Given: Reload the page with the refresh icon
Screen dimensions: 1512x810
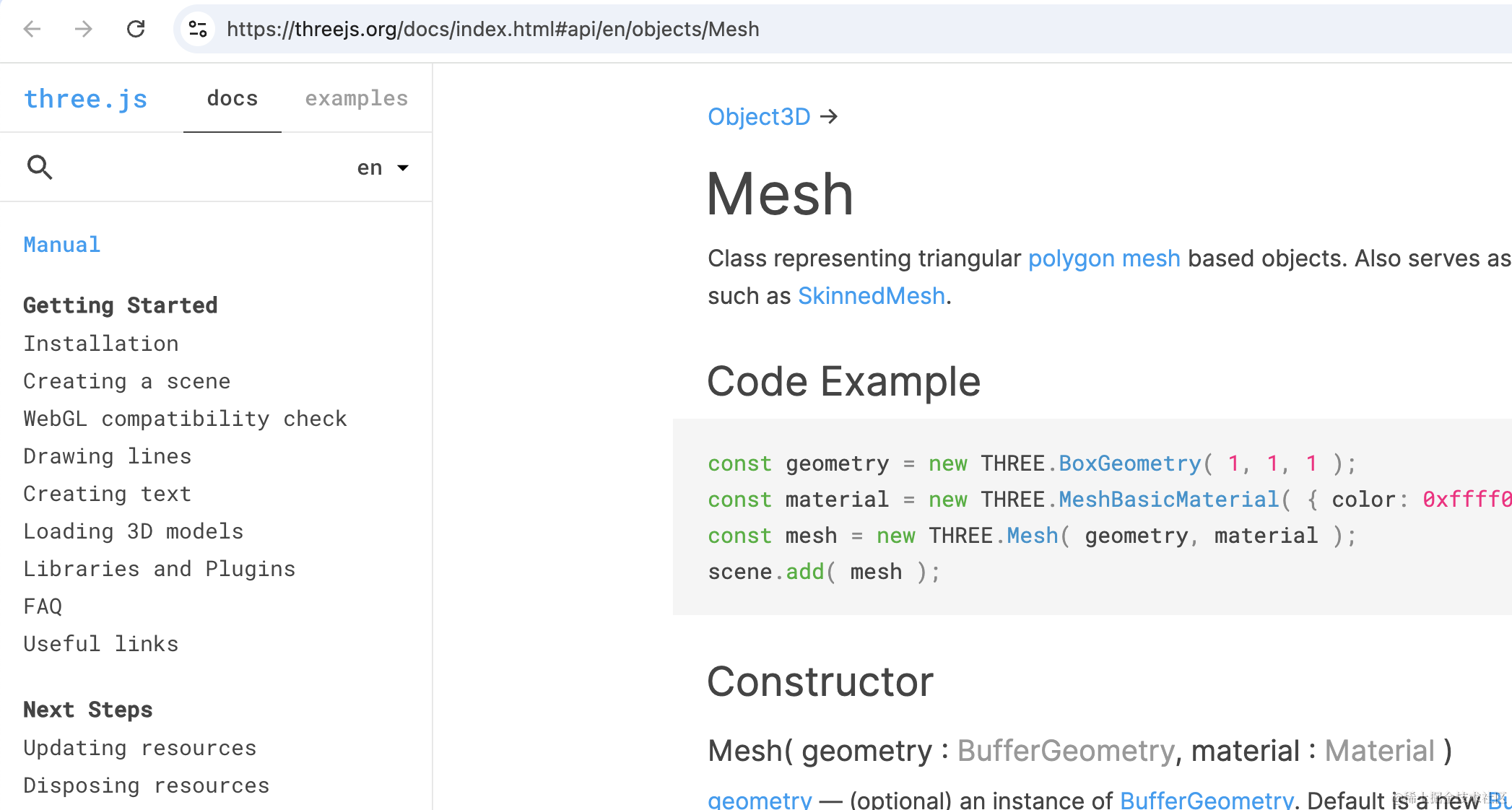Looking at the screenshot, I should (136, 29).
